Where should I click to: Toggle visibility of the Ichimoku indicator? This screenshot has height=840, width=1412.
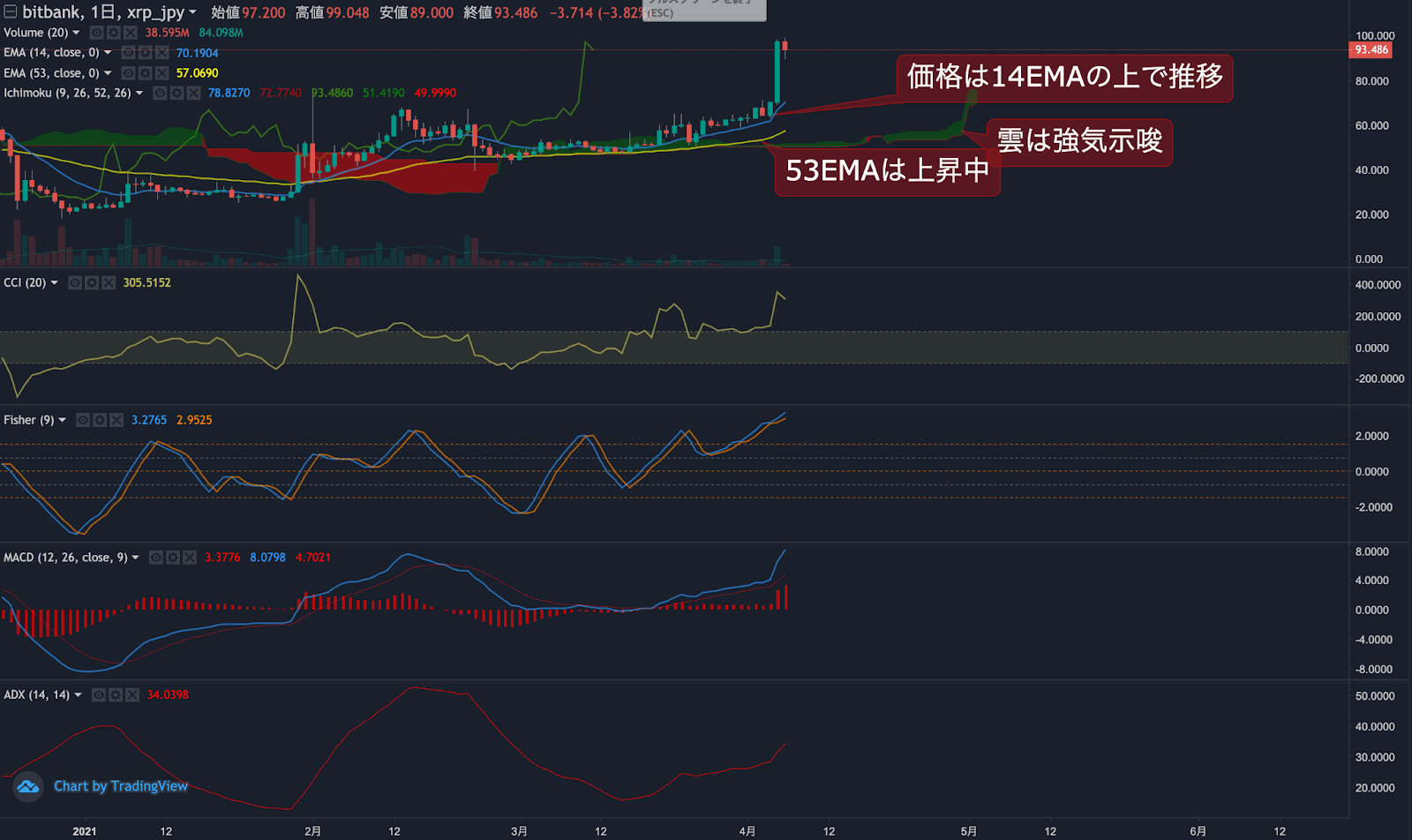[x=160, y=93]
